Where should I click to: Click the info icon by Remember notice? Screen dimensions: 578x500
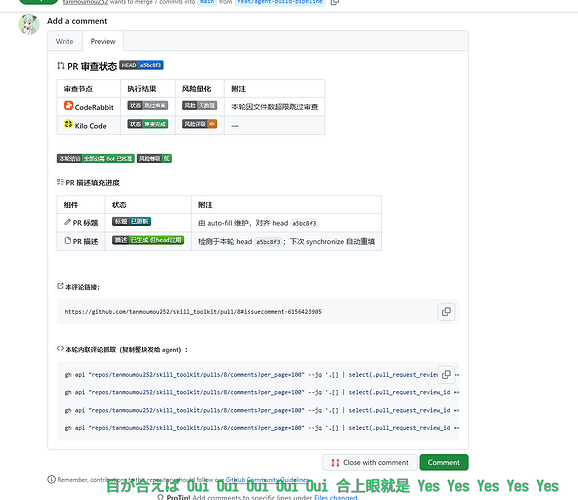(51, 479)
